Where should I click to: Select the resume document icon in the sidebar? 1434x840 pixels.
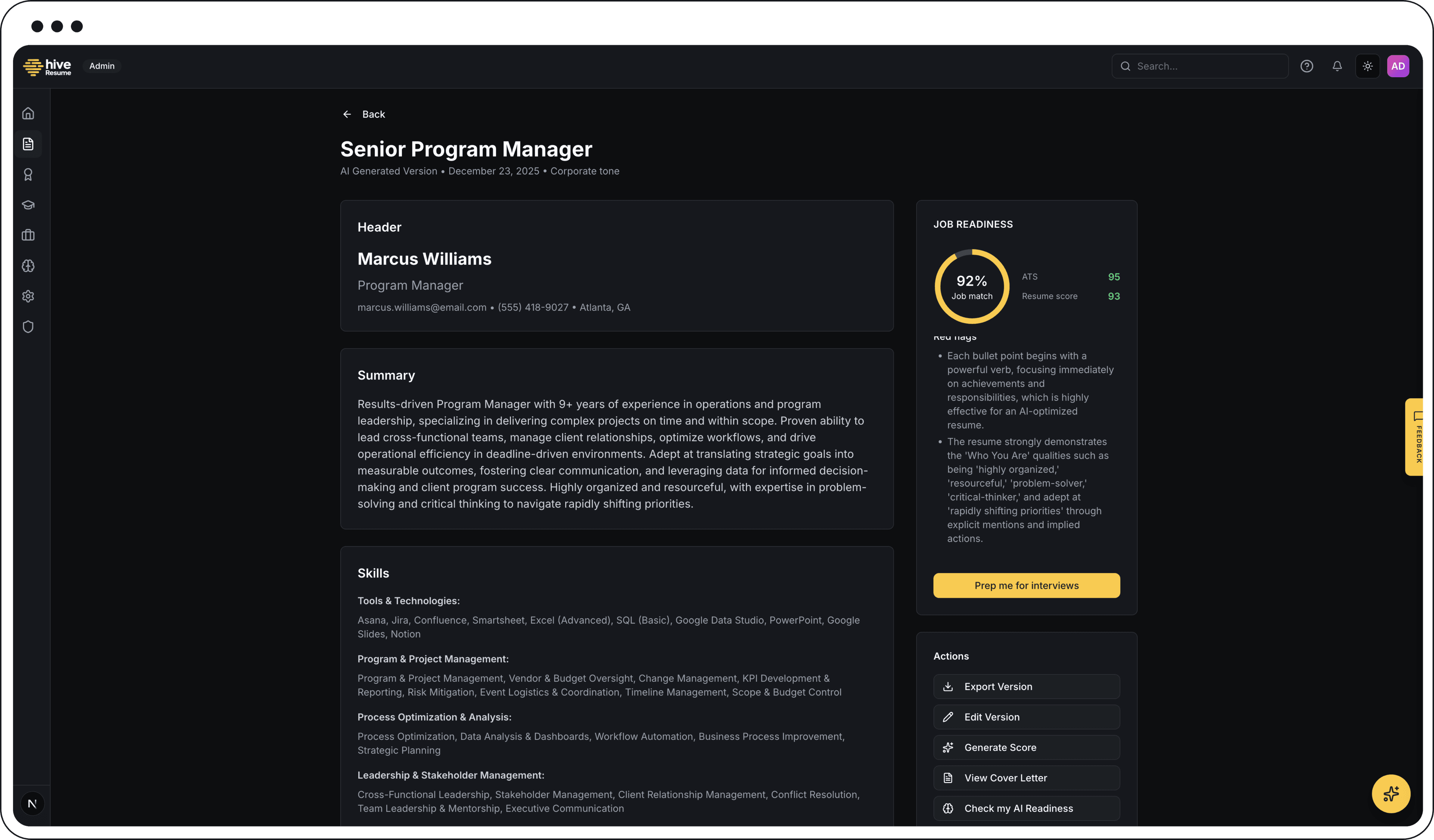pyautogui.click(x=28, y=143)
